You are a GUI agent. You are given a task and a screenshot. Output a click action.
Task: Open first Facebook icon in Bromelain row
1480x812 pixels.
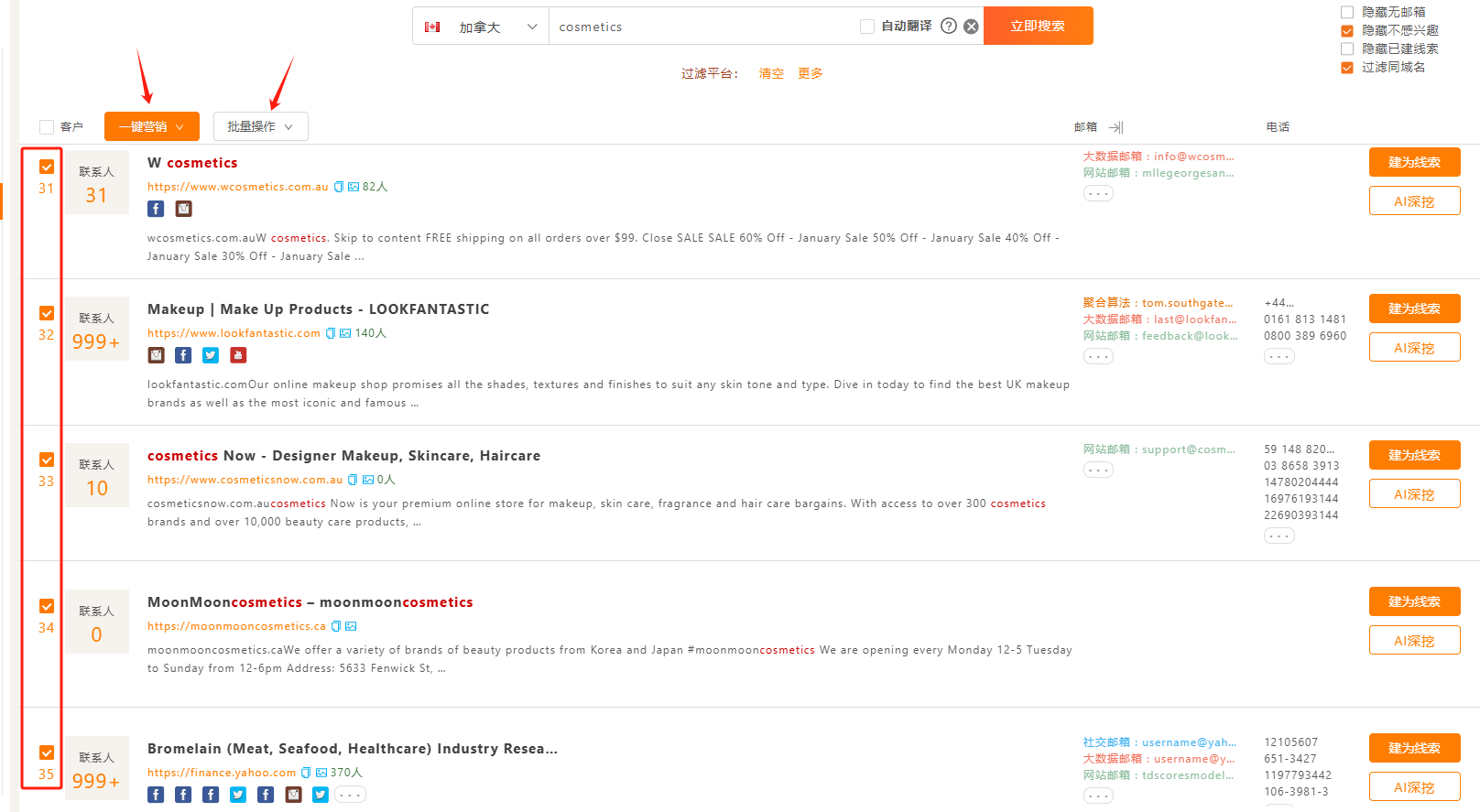point(156,795)
